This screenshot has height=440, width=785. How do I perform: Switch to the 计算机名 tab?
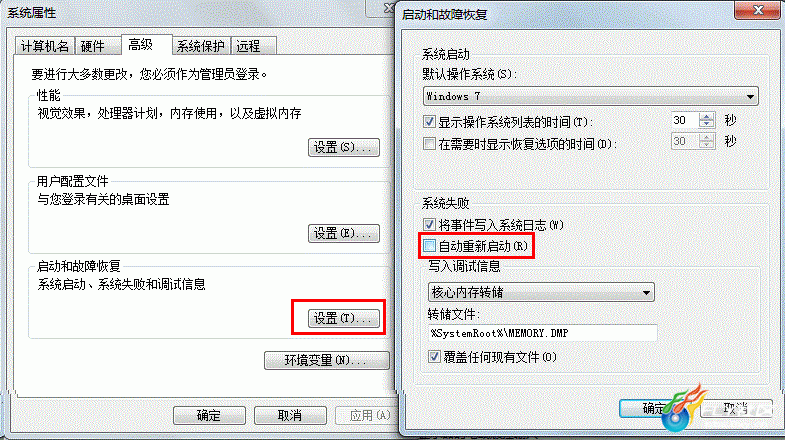coord(45,46)
